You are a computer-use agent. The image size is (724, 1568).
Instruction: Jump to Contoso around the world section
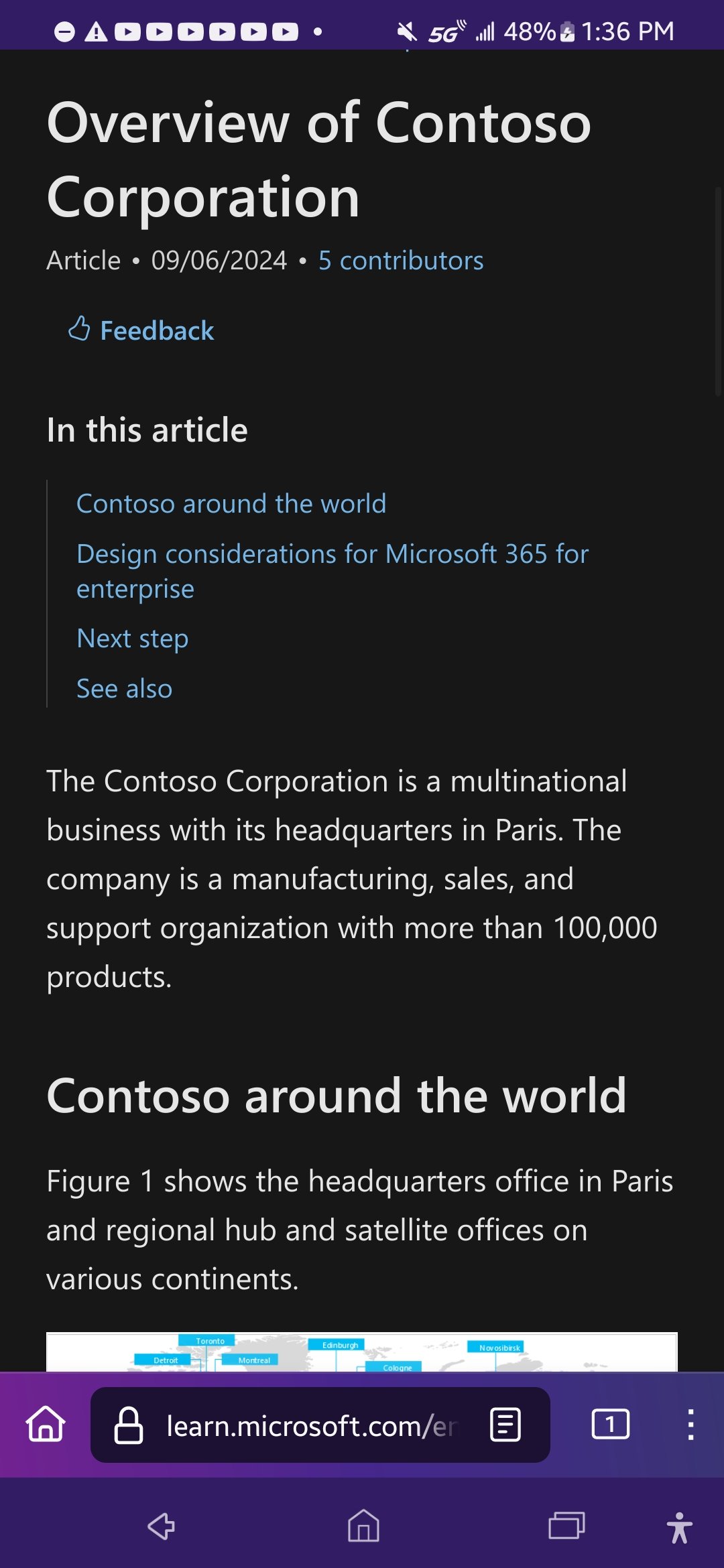pos(231,504)
